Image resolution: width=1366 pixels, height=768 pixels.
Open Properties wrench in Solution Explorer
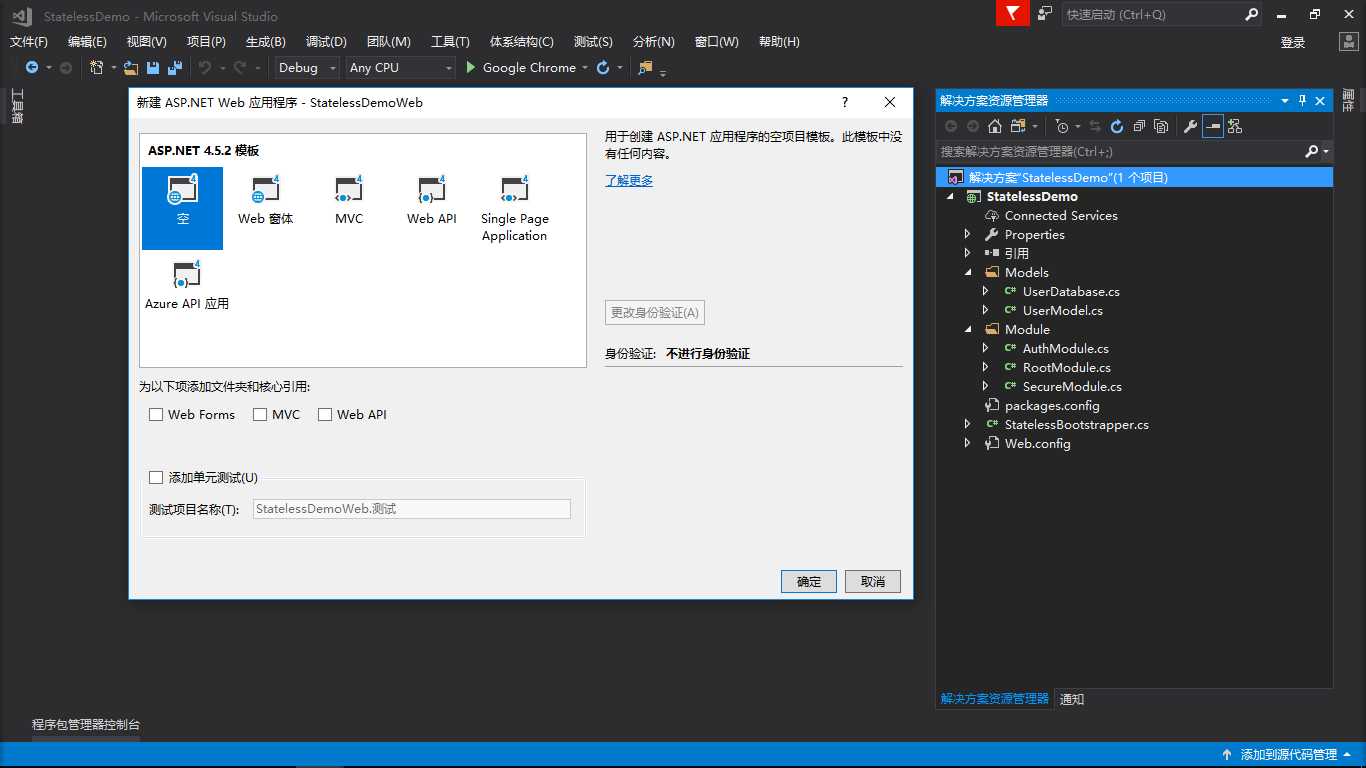[1190, 126]
